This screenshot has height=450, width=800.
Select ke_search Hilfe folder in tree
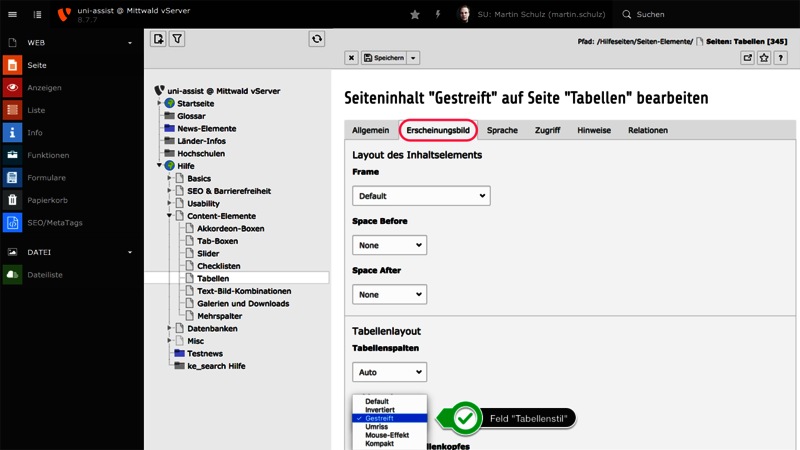click(x=216, y=366)
